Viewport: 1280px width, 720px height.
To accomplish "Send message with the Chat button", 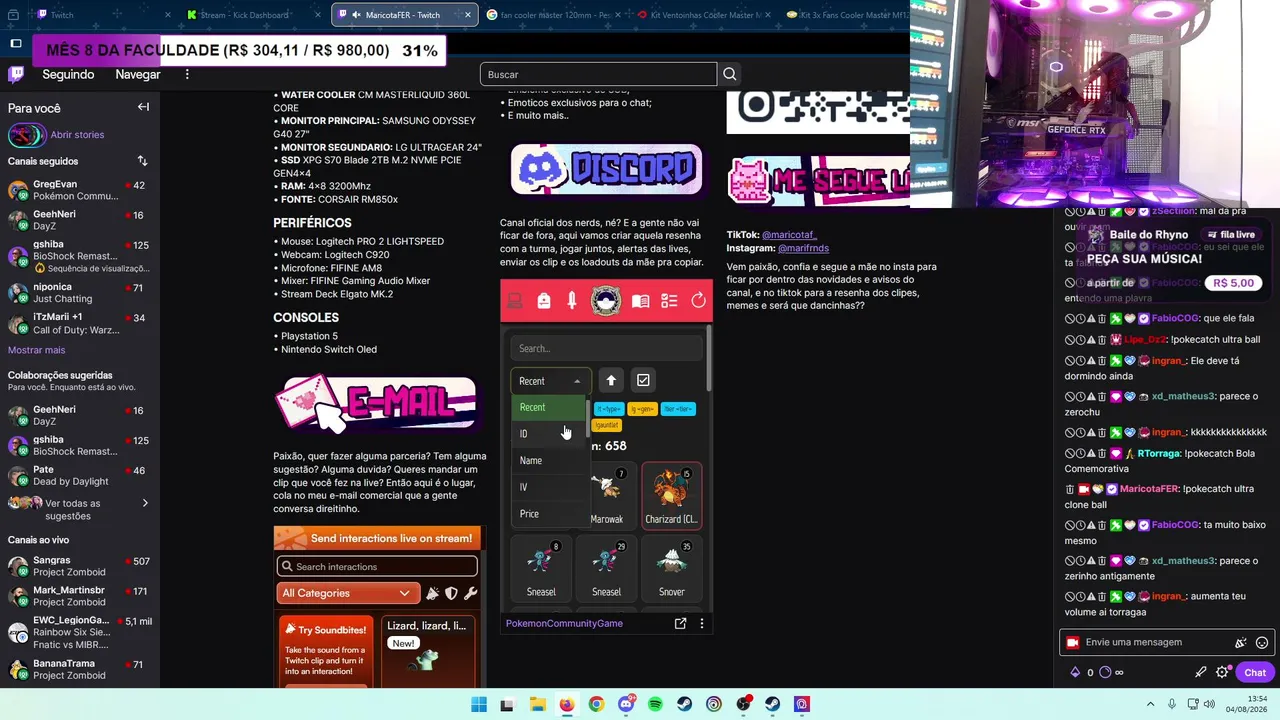I will point(1255,672).
